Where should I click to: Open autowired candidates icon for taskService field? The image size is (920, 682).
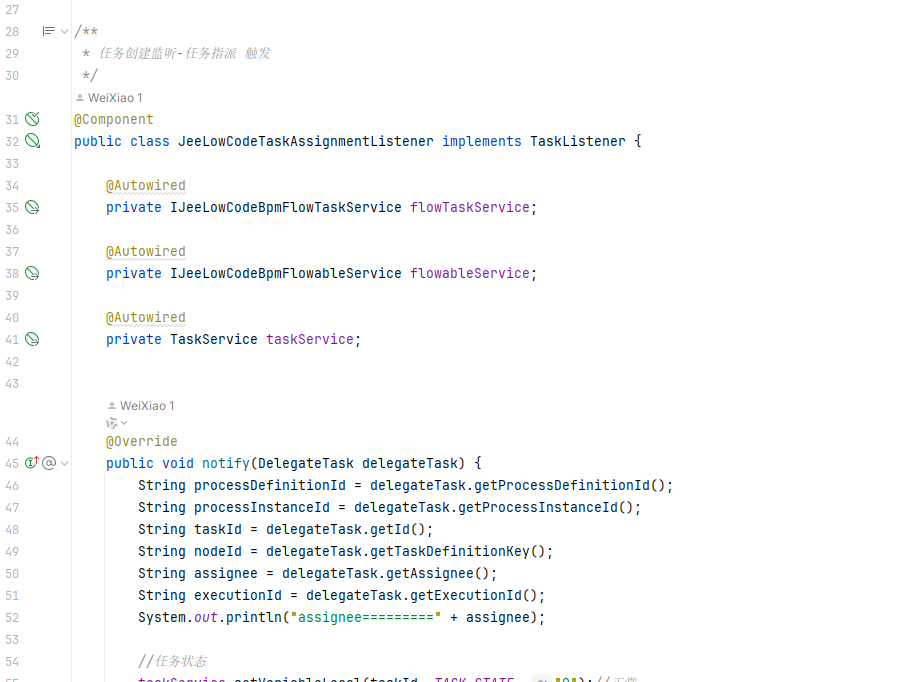click(32, 339)
